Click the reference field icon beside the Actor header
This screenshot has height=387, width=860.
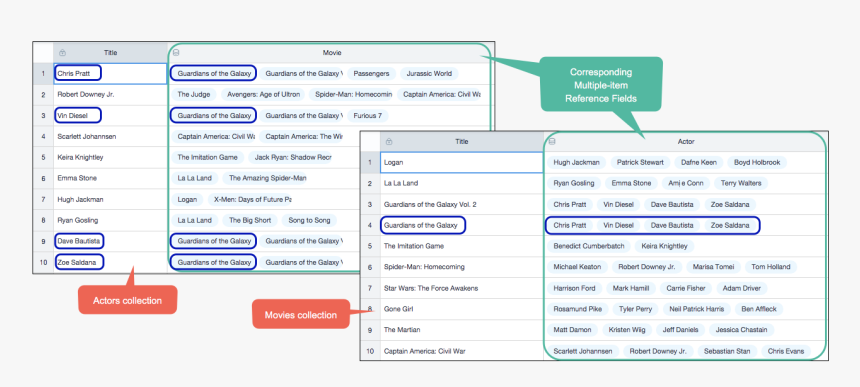point(552,141)
